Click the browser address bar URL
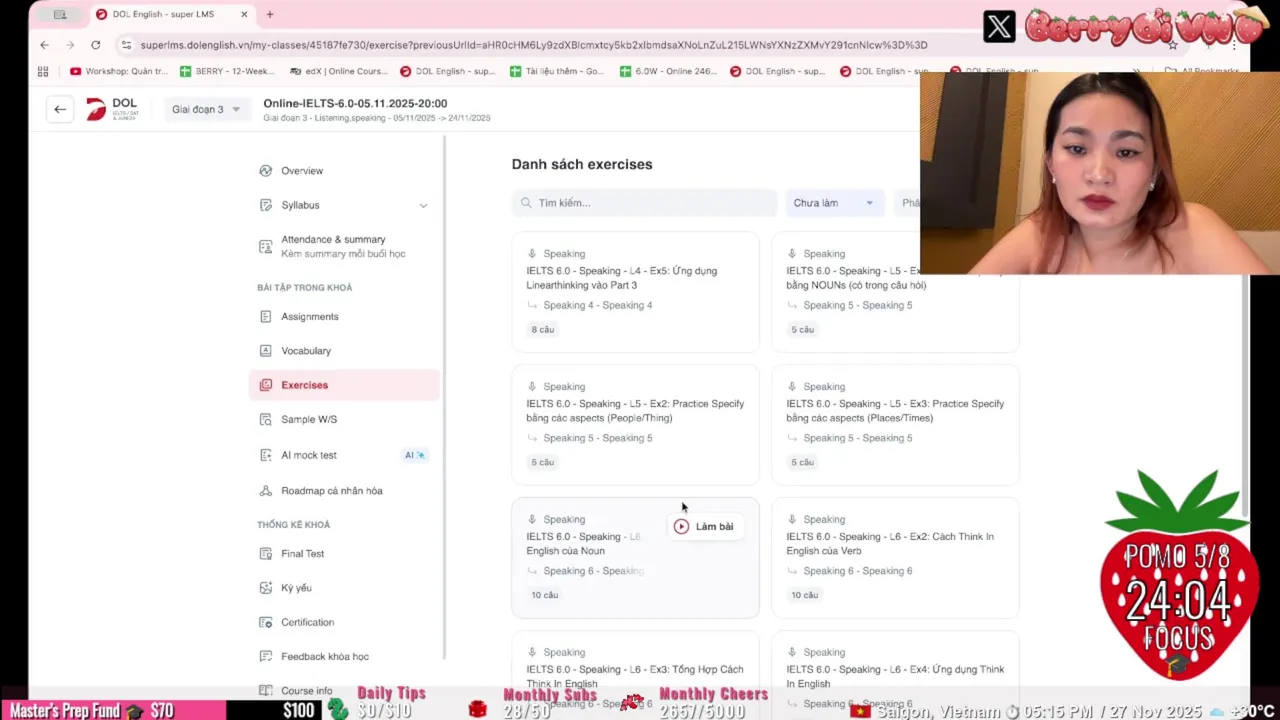The width and height of the screenshot is (1280, 720). coord(534,45)
